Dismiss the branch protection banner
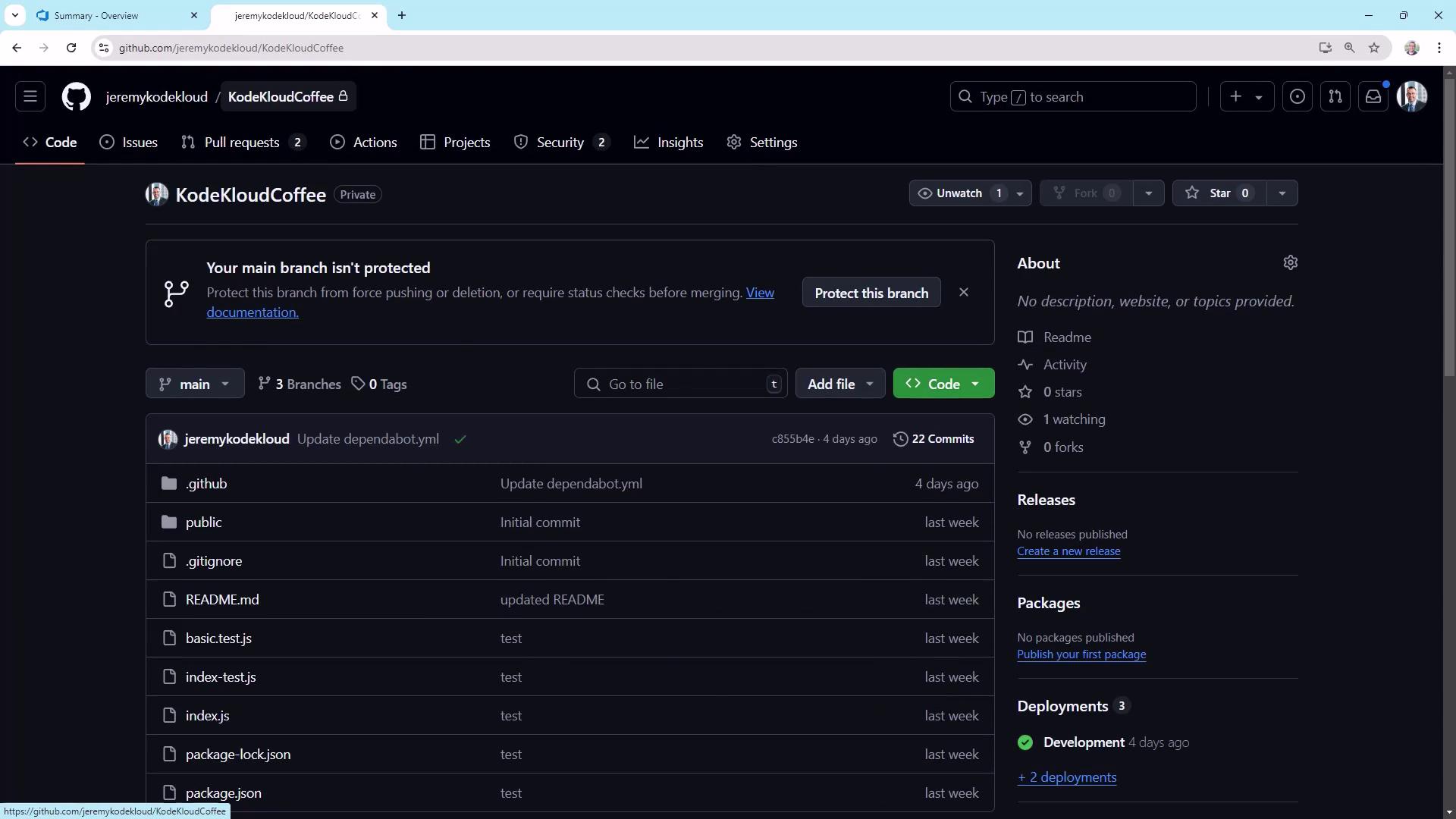Viewport: 1456px width, 819px height. click(964, 293)
